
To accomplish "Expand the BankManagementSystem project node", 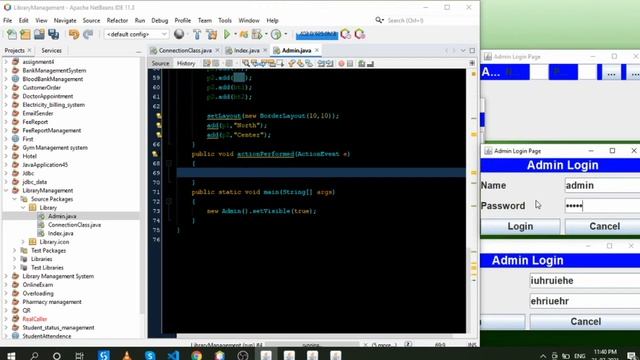I will coord(6,70).
